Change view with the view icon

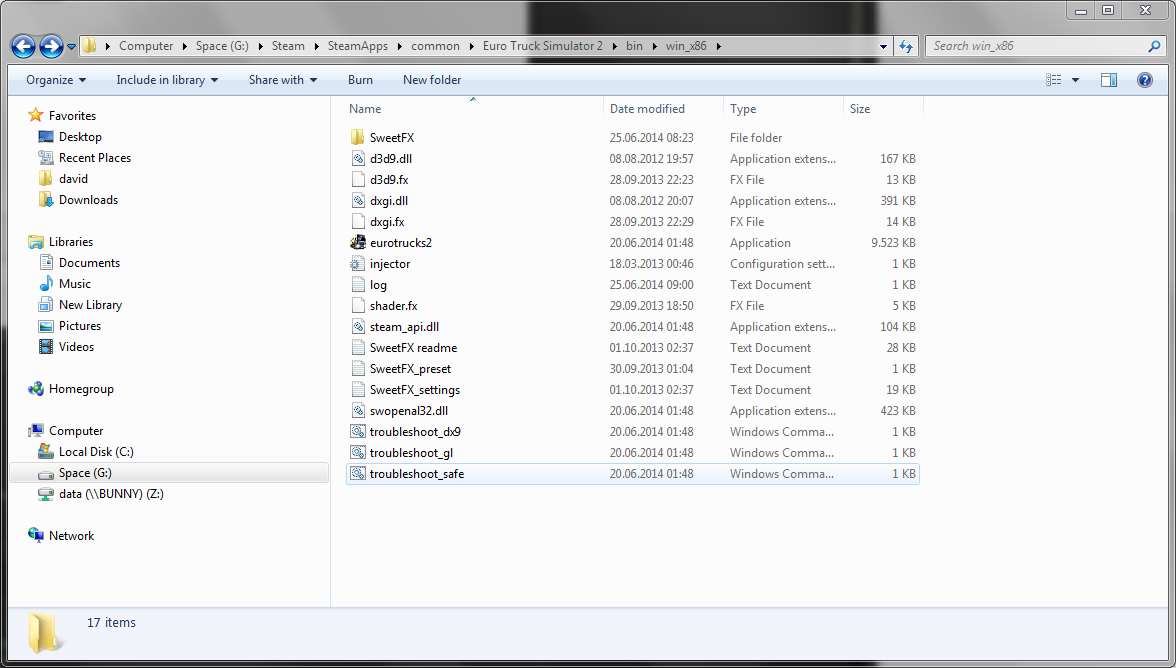(x=1054, y=79)
